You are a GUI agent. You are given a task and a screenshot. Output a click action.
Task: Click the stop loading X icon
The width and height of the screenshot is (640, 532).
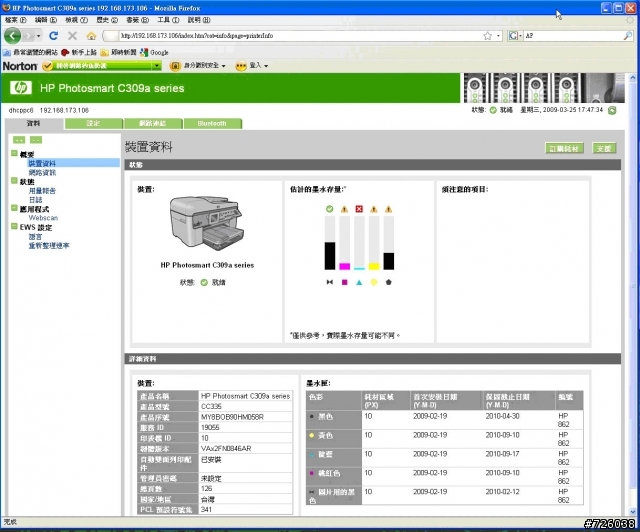click(x=72, y=36)
